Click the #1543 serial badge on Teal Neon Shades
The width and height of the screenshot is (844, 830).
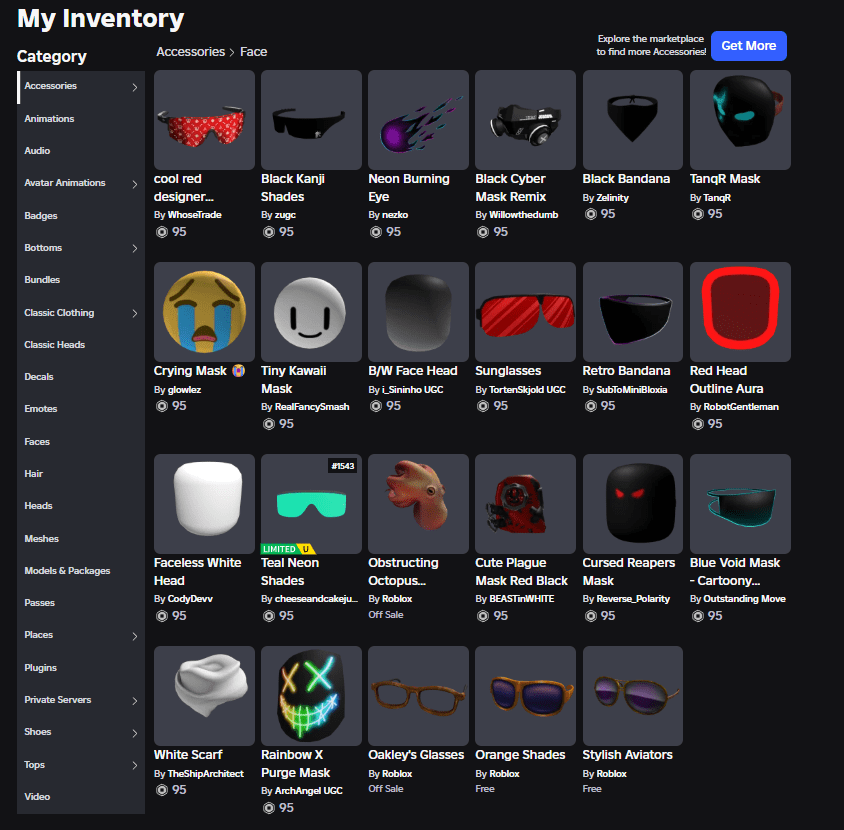[x=343, y=465]
